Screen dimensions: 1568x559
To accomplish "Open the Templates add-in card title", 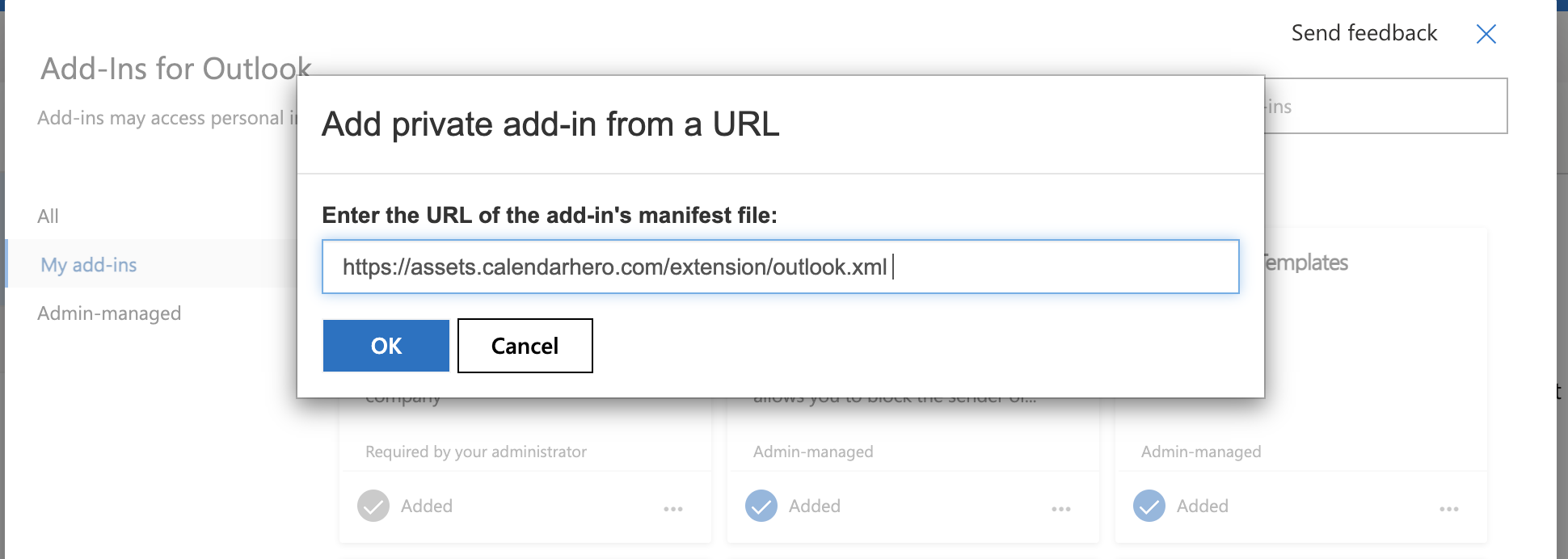I will click(1306, 263).
